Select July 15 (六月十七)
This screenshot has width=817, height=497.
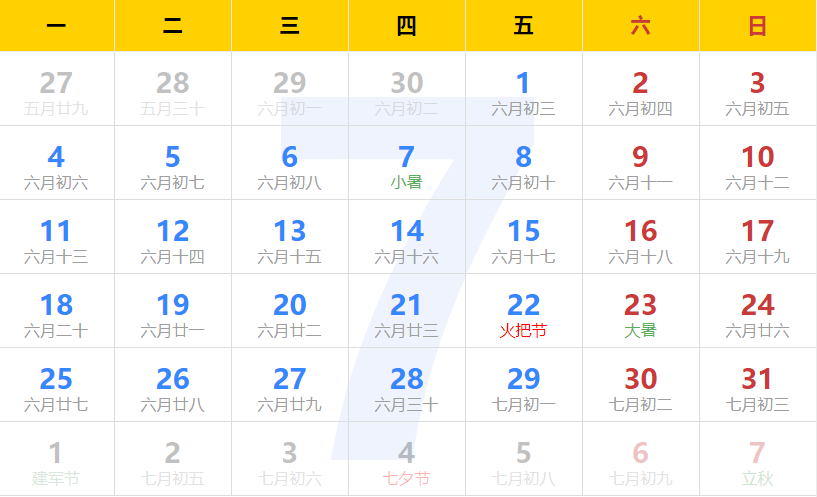pyautogui.click(x=524, y=237)
